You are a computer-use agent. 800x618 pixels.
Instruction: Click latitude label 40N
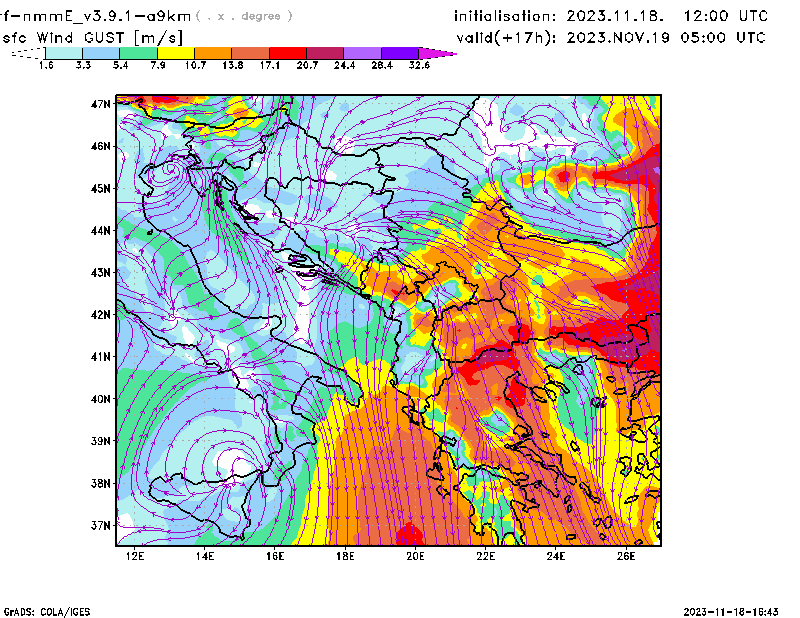point(101,399)
